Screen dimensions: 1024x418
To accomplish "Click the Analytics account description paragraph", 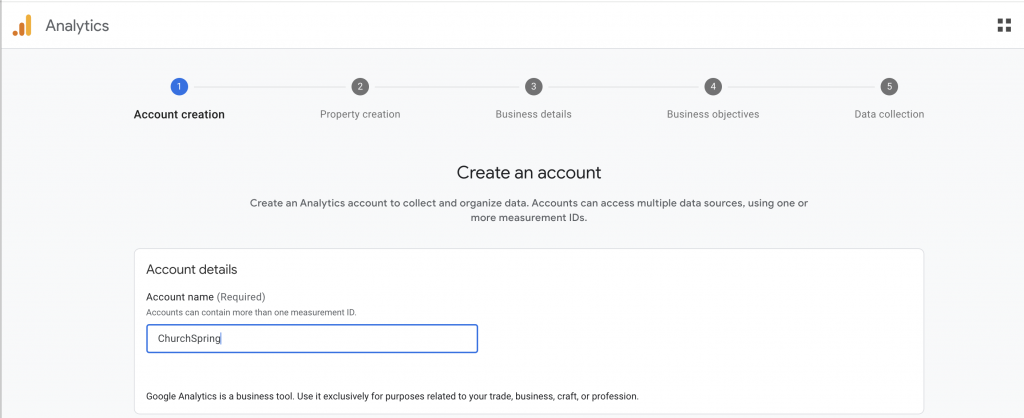I will (528, 210).
